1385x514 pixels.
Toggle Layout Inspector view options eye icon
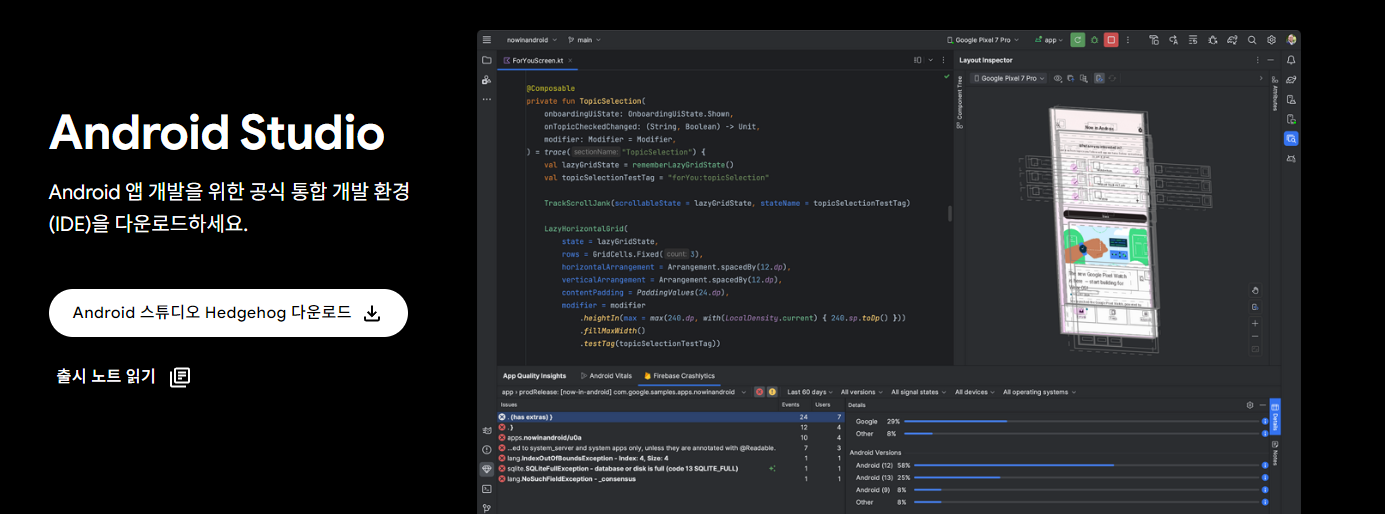1058,78
